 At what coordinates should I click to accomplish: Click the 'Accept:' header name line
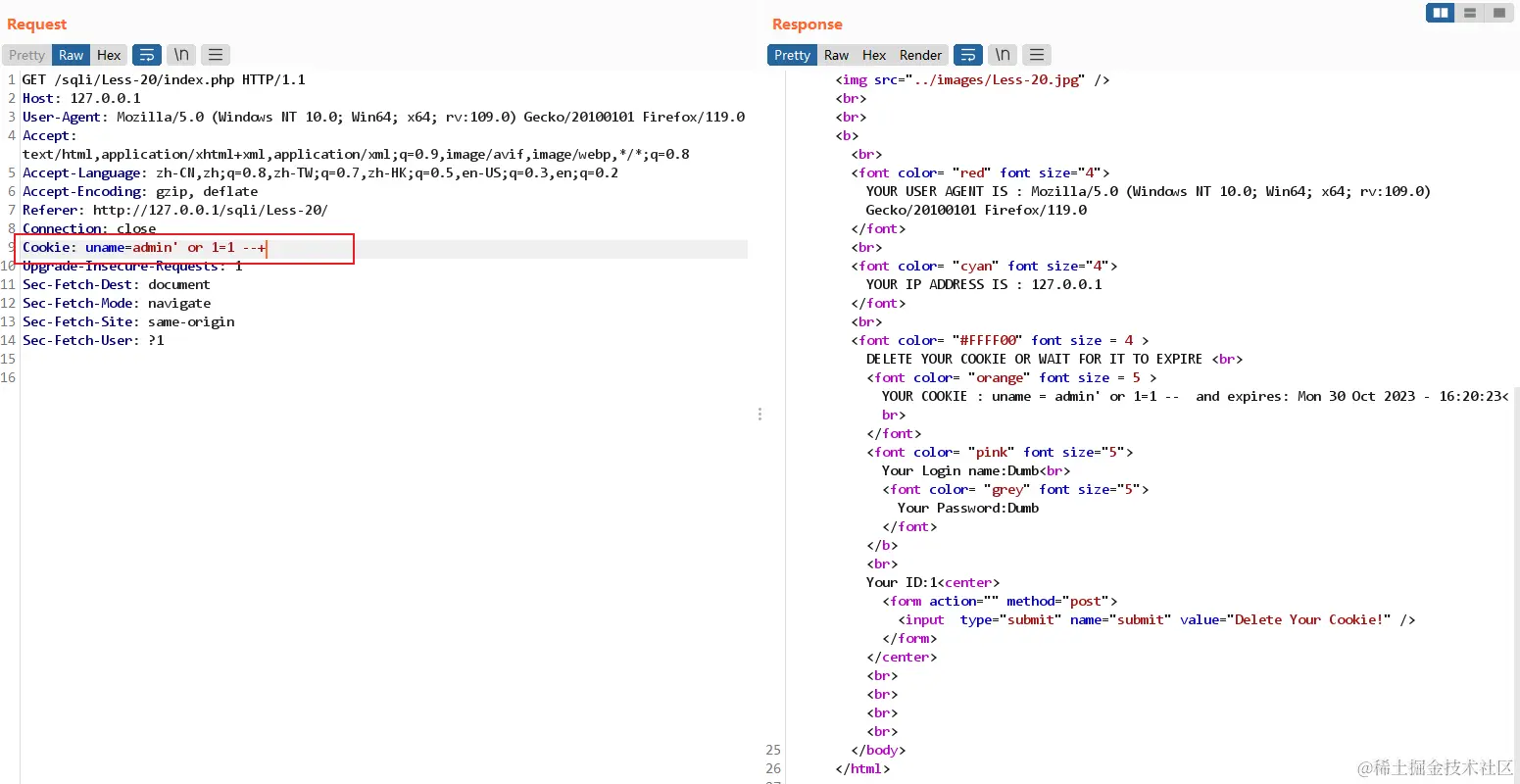click(49, 135)
